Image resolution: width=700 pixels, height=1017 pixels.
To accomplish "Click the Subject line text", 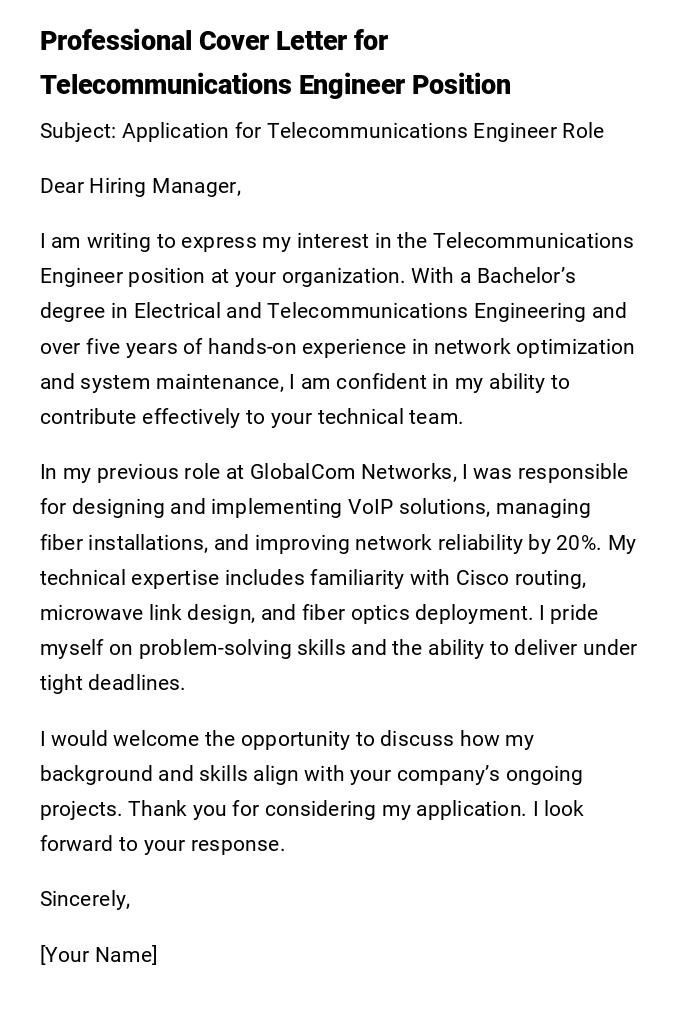I will click(x=321, y=131).
